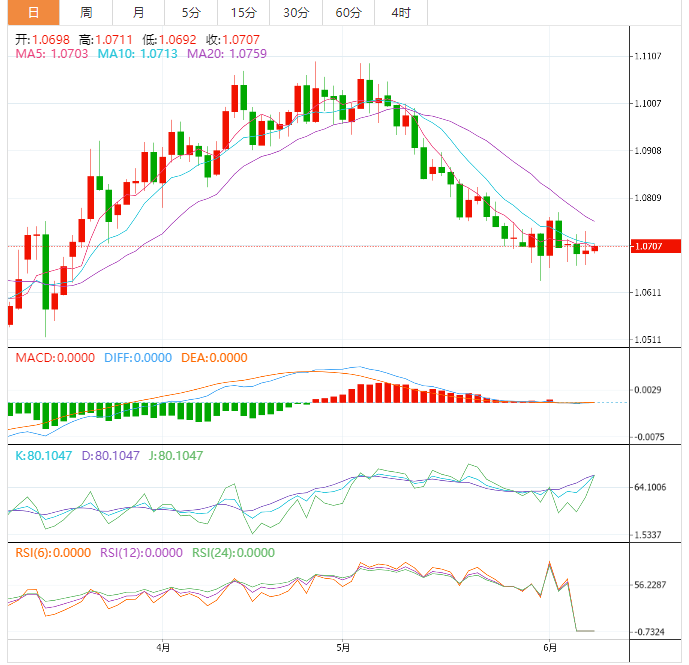Select the 15分 timeframe tab
Screen dimensions: 689x665
tap(243, 13)
